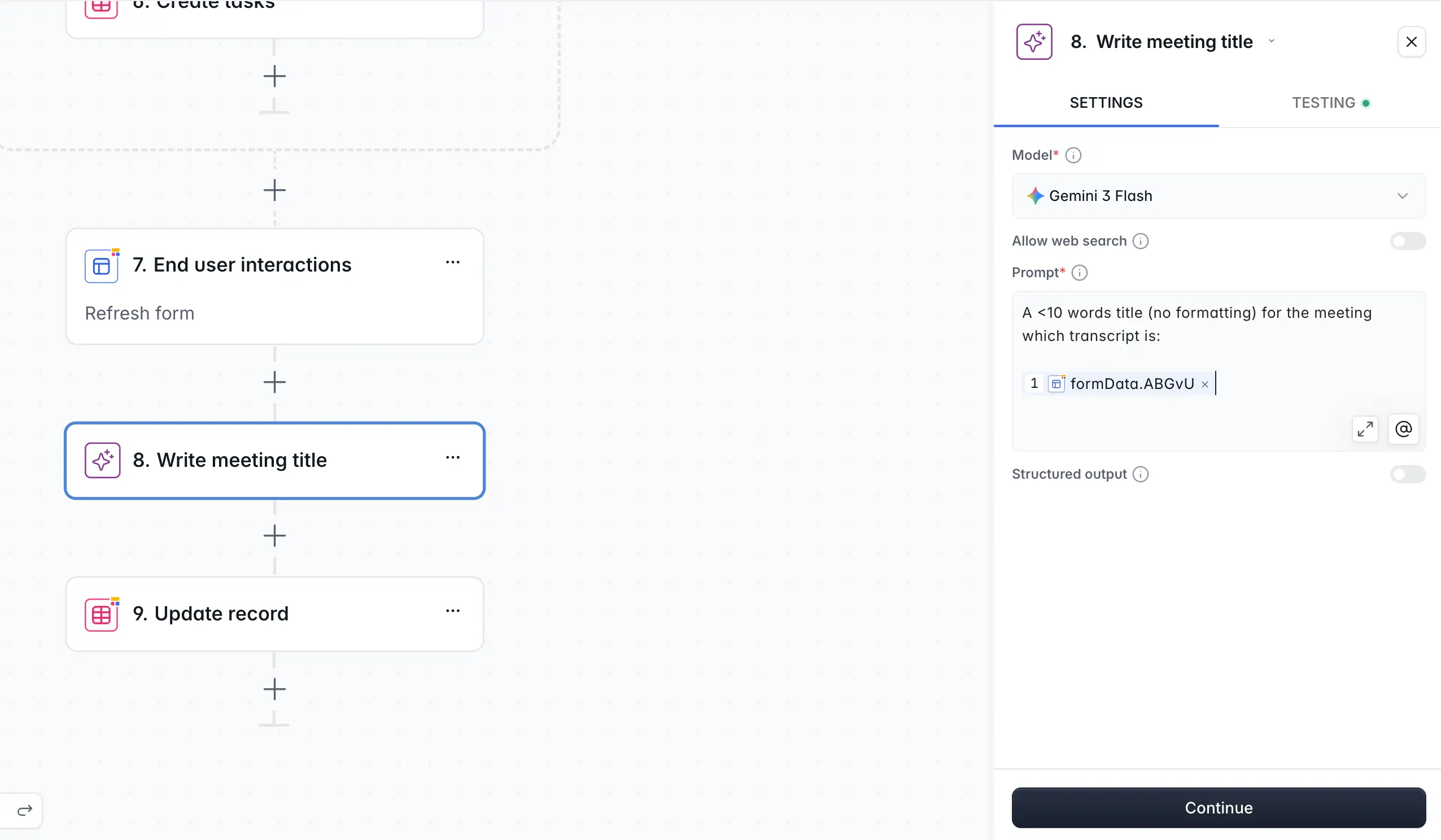This screenshot has height=840, width=1441.
Task: Enable the Structured output toggle
Action: pyautogui.click(x=1407, y=474)
